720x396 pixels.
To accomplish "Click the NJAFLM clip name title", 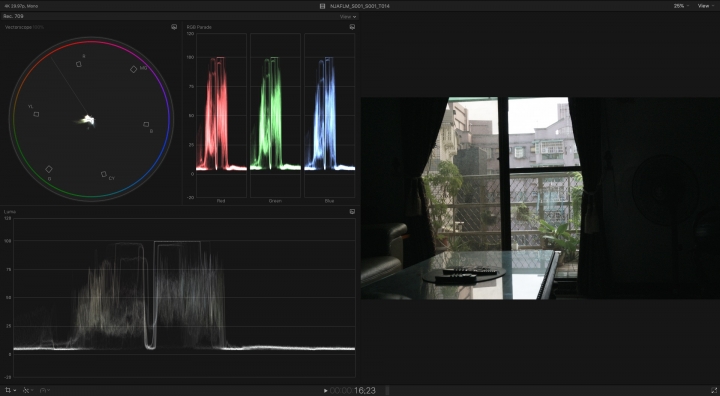I will [360, 6].
